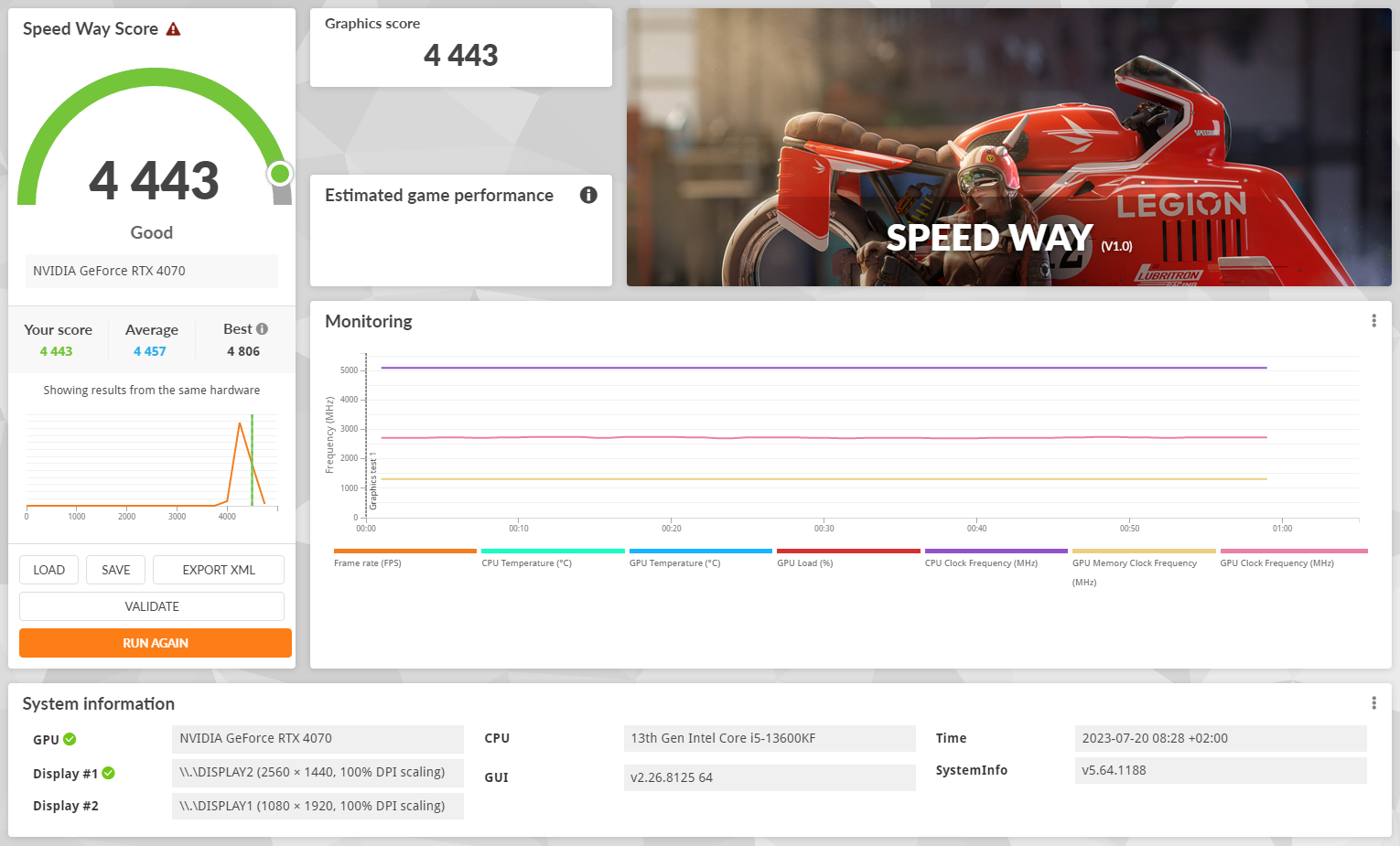The image size is (1400, 846).
Task: Click the Graphics test 1 marker label
Action: [x=373, y=481]
